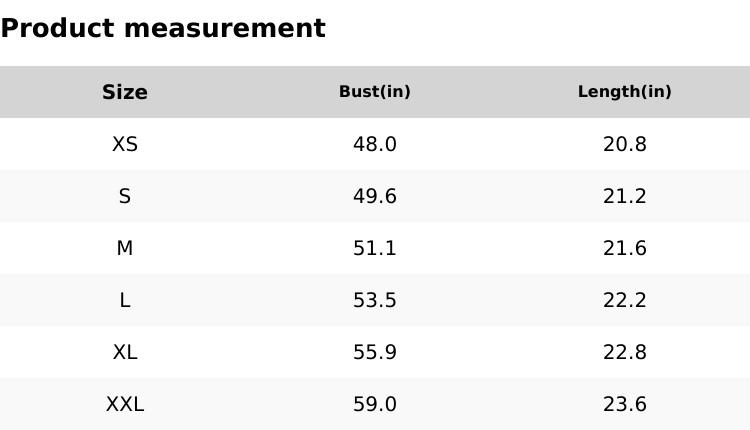Image resolution: width=750 pixels, height=430 pixels.
Task: Click the Bust(in) column header
Action: pyautogui.click(x=375, y=92)
